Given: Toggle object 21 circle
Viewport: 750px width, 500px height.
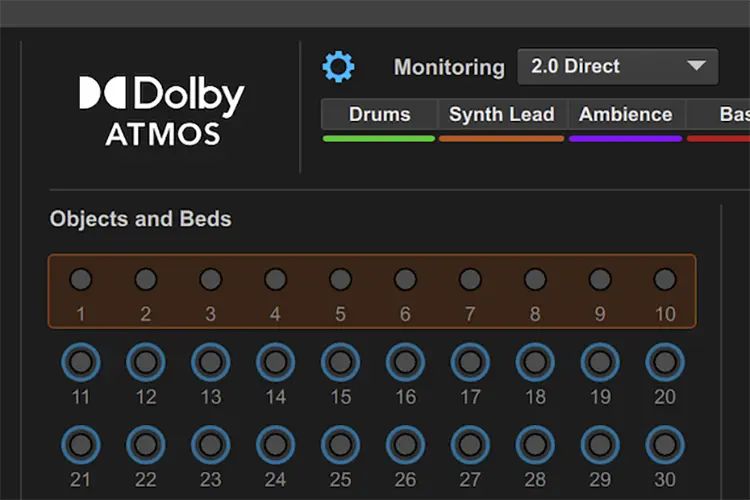Looking at the screenshot, I should 81,445.
